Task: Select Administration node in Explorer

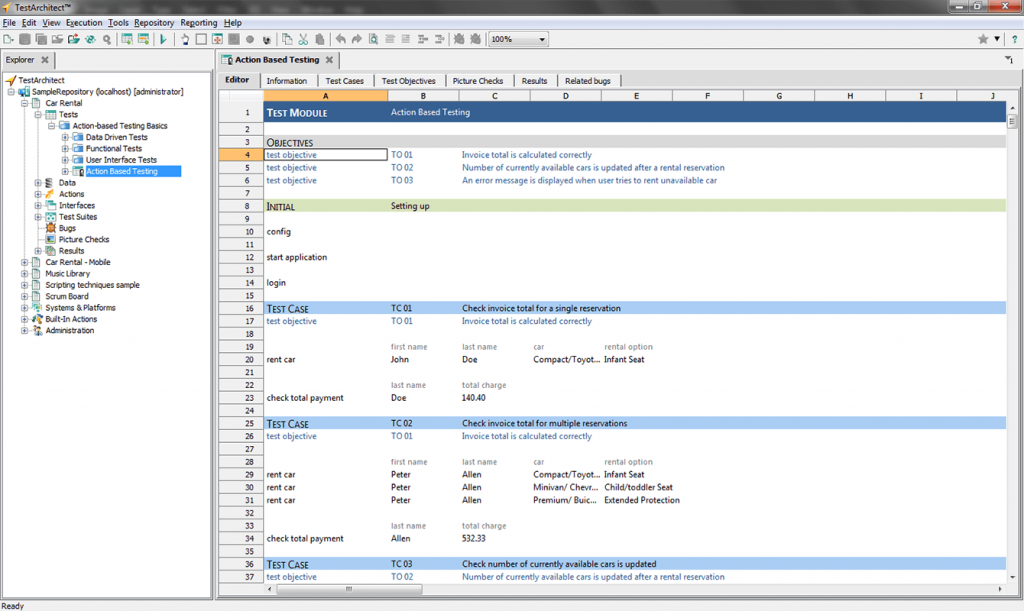Action: (x=70, y=331)
